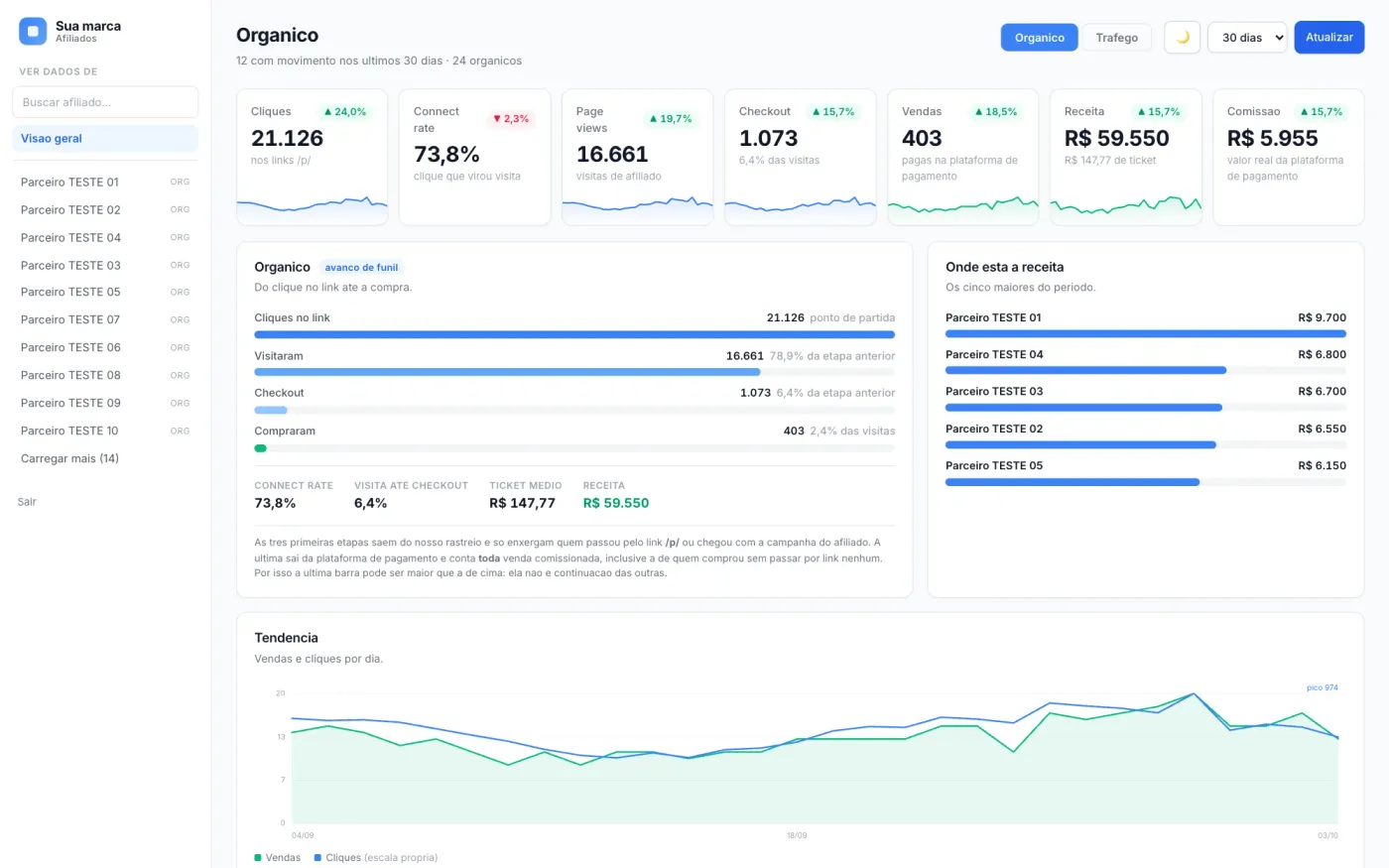Click the Sair logout link
1389x868 pixels.
click(x=27, y=502)
